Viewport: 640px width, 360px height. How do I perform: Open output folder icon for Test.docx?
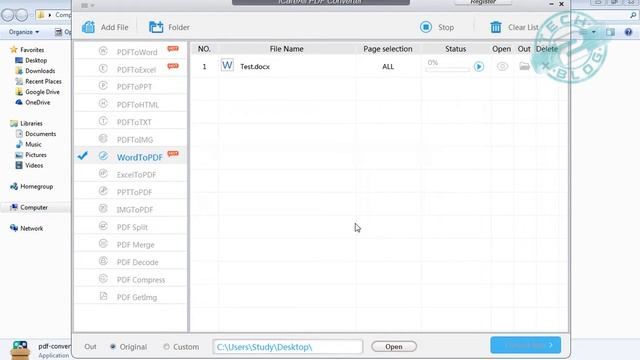point(524,66)
